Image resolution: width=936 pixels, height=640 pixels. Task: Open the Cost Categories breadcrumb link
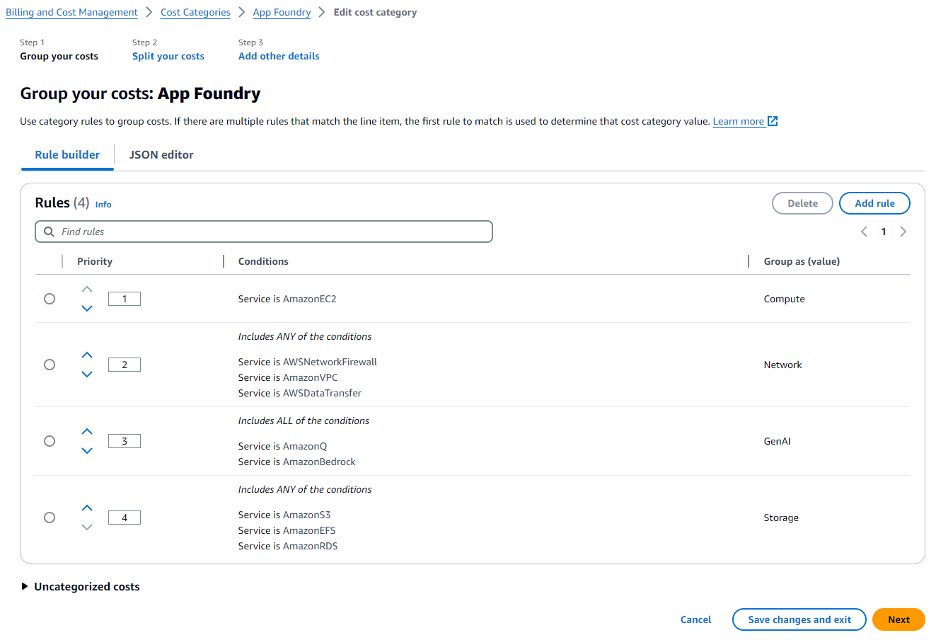(195, 12)
